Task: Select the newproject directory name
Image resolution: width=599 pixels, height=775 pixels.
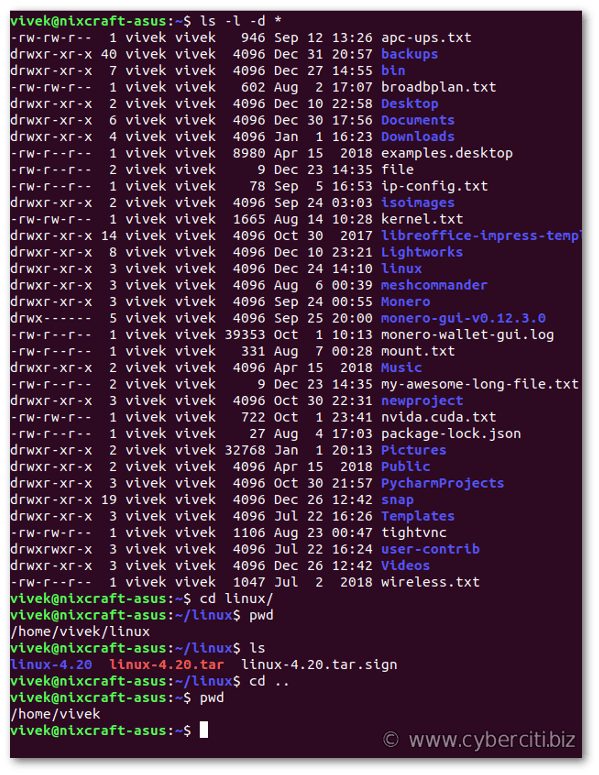Action: (422, 401)
